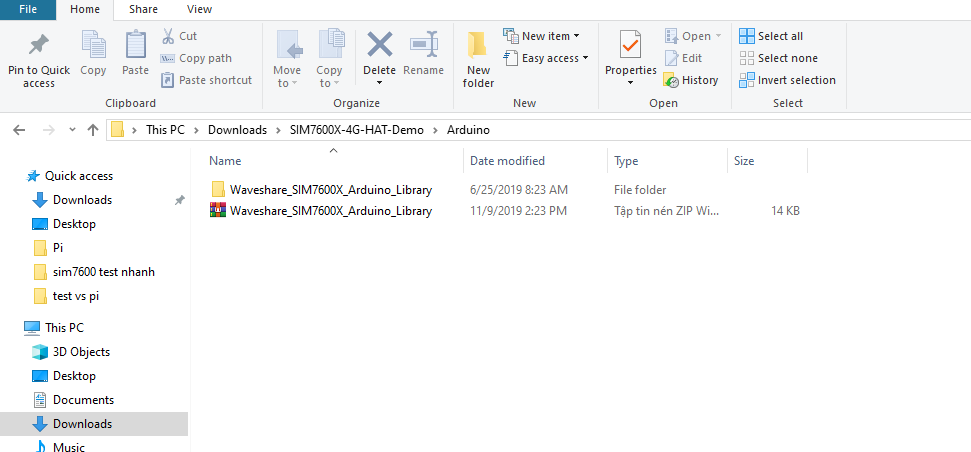Go up one folder level arrow
Screen dimensions: 971x452
[93, 130]
